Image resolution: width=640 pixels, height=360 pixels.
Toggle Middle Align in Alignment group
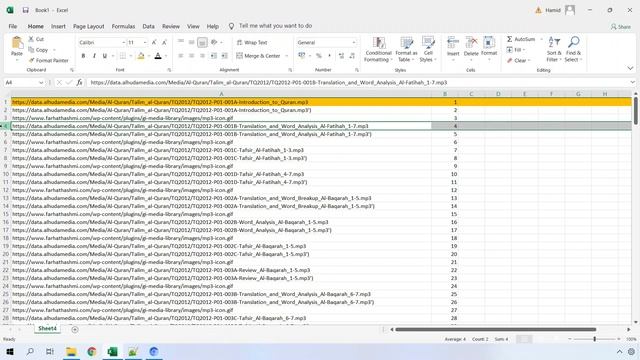(x=191, y=42)
